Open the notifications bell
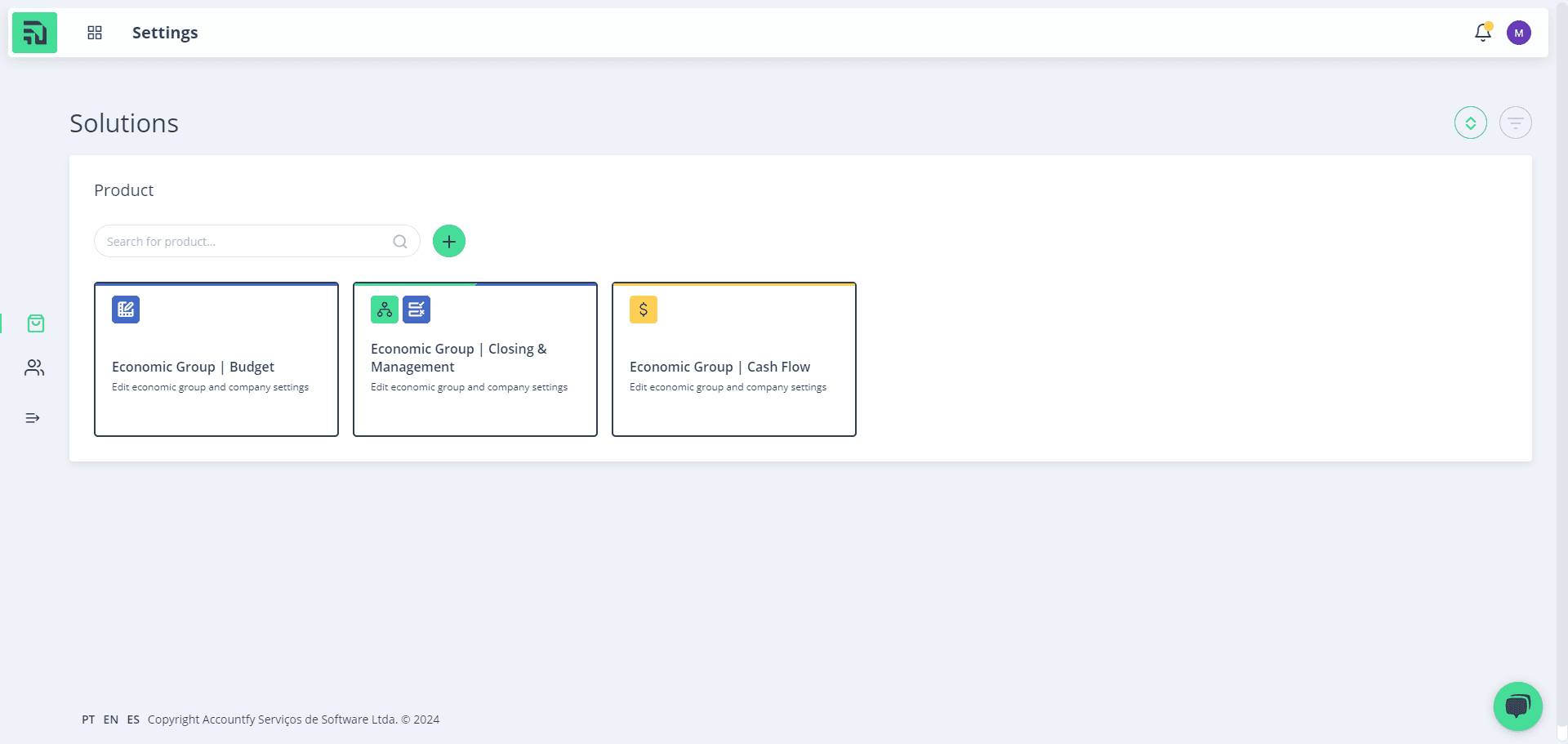 (1483, 33)
